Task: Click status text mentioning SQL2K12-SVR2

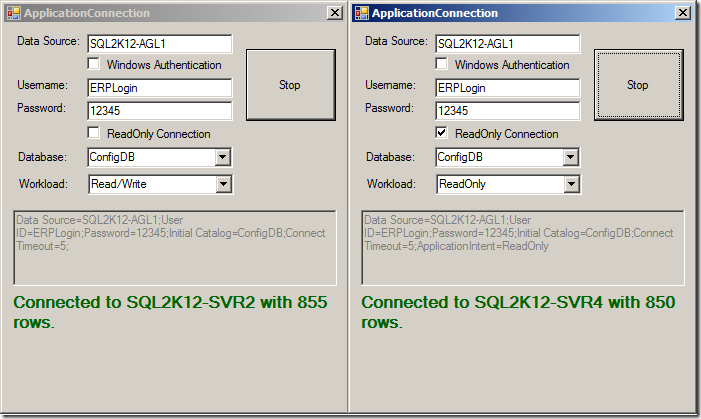Action: click(x=170, y=312)
